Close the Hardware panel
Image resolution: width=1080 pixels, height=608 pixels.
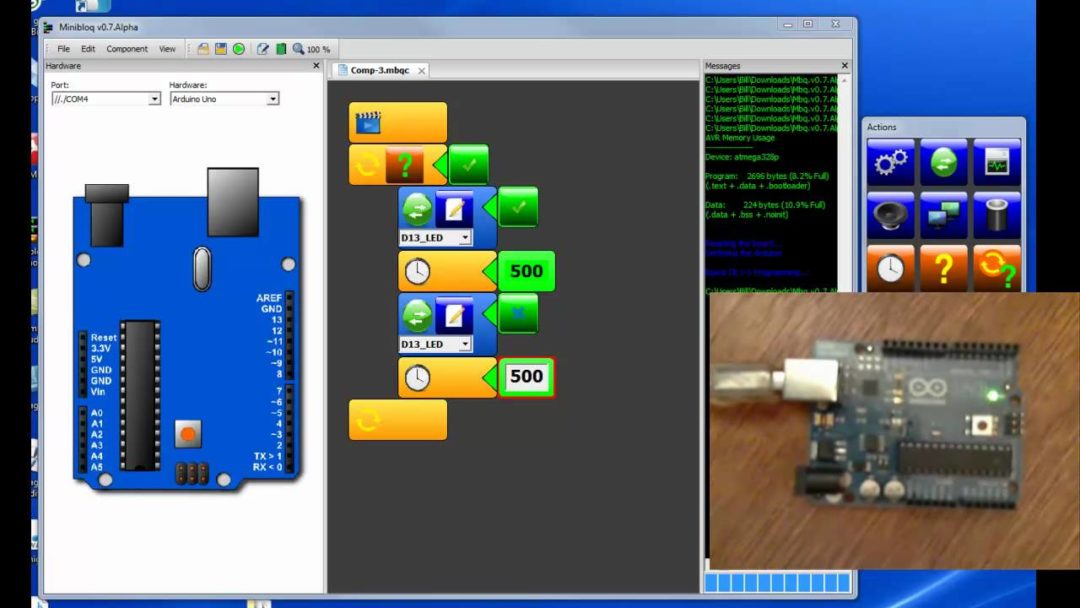316,66
